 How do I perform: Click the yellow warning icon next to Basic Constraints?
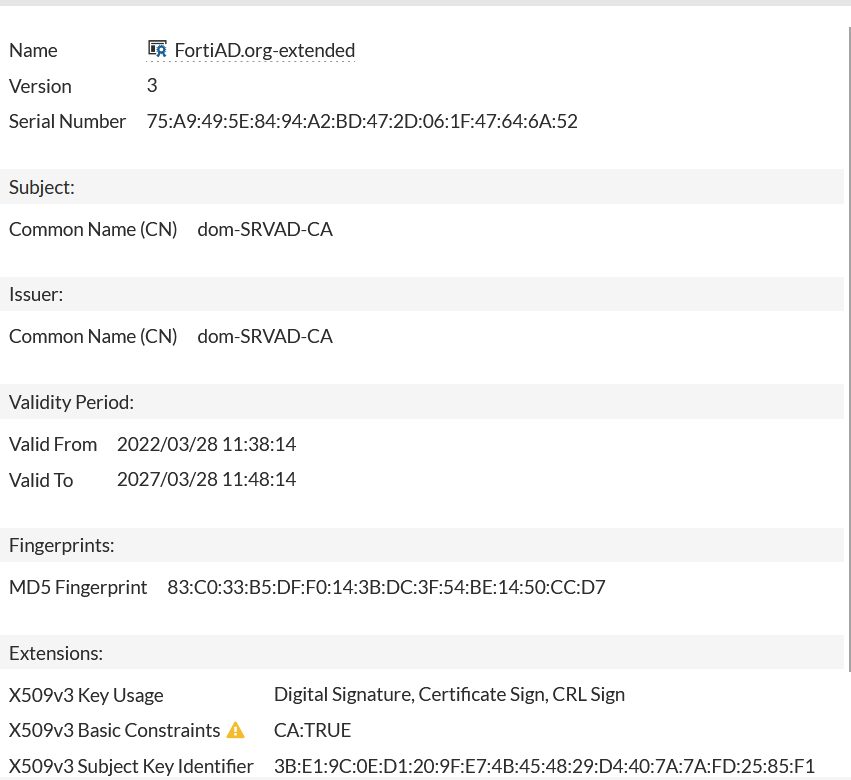click(x=236, y=730)
